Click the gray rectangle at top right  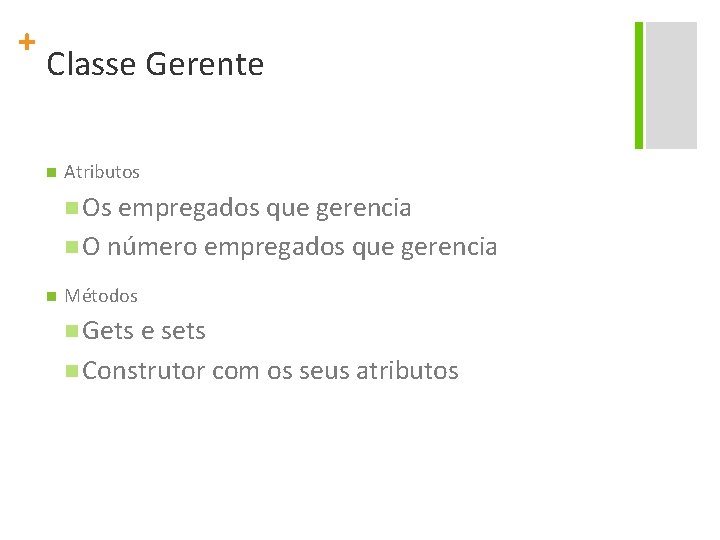(671, 85)
